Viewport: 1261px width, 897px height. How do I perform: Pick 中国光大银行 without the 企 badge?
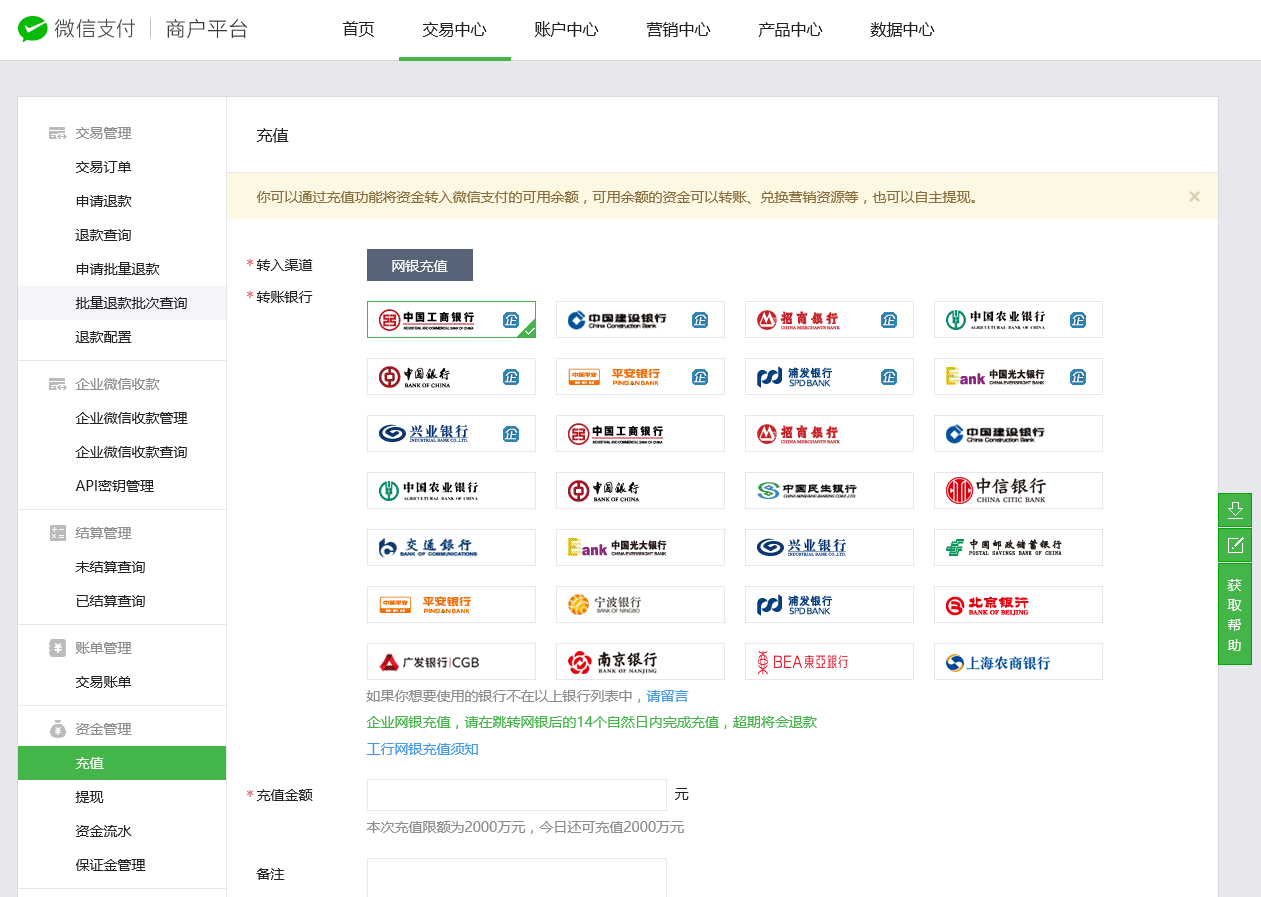tap(640, 548)
